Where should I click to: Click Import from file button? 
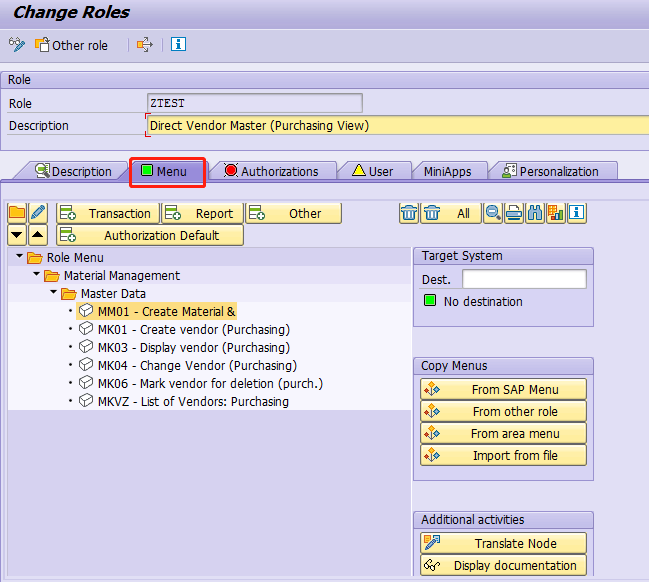(x=503, y=455)
